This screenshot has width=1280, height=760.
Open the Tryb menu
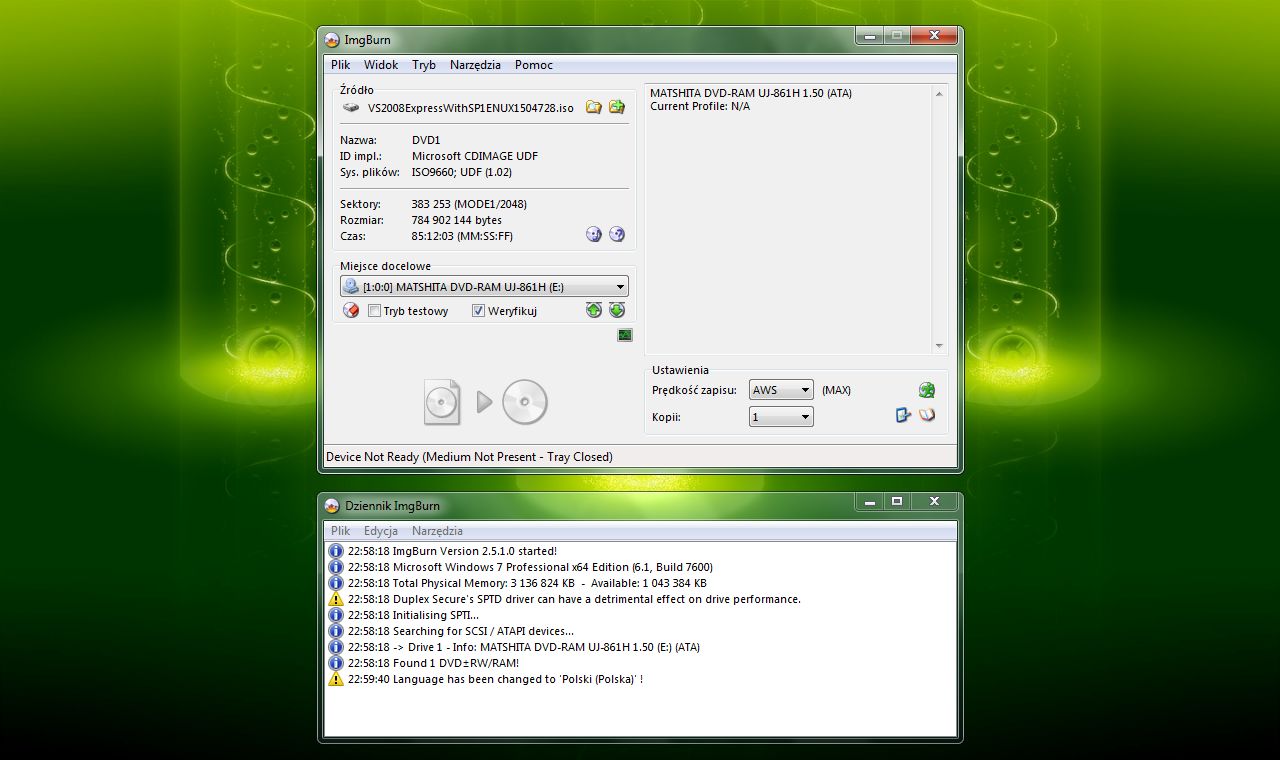[424, 65]
